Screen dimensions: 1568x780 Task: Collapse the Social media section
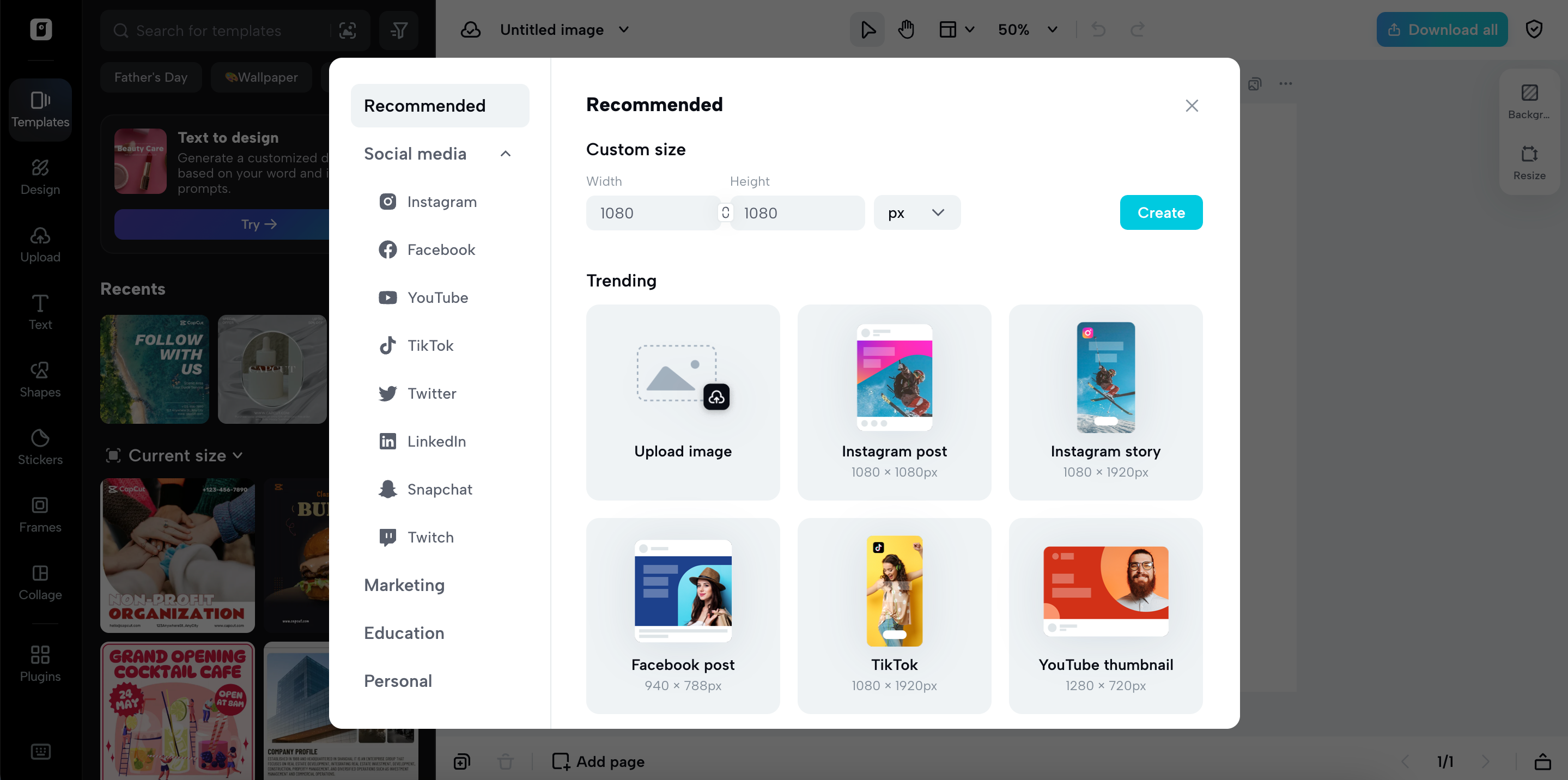pyautogui.click(x=505, y=154)
